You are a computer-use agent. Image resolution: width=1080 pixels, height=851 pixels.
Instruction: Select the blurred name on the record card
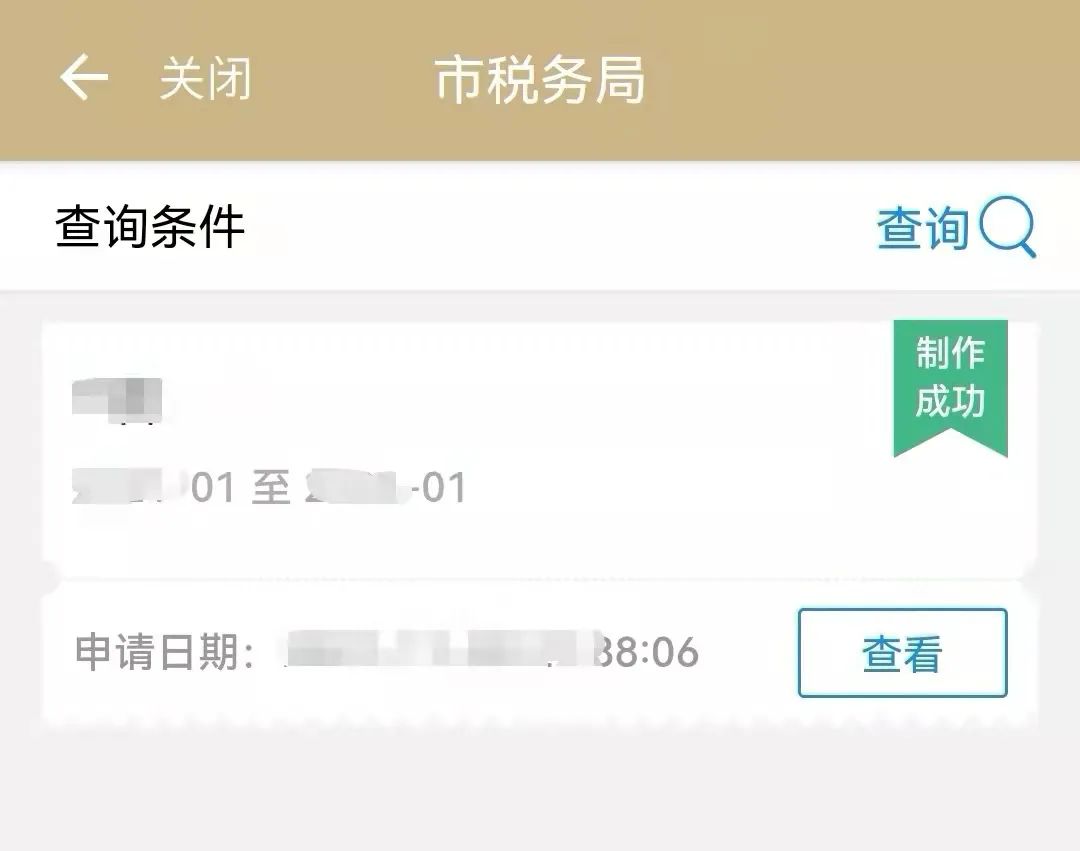pos(117,401)
